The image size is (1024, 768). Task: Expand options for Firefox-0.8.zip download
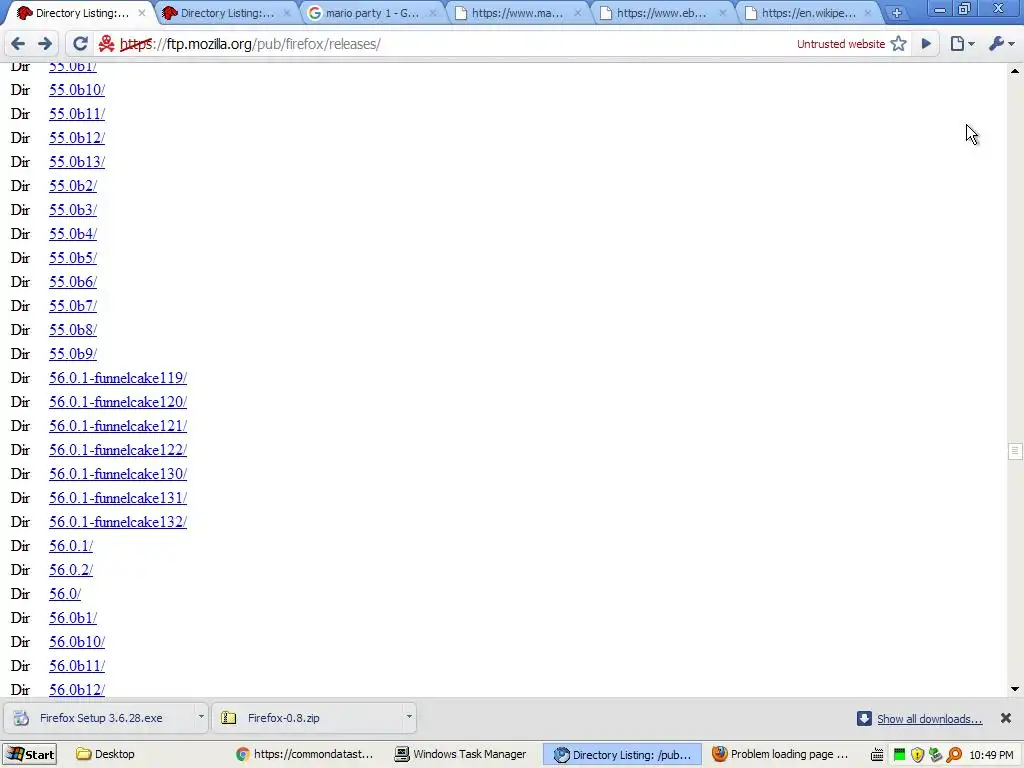pos(409,717)
